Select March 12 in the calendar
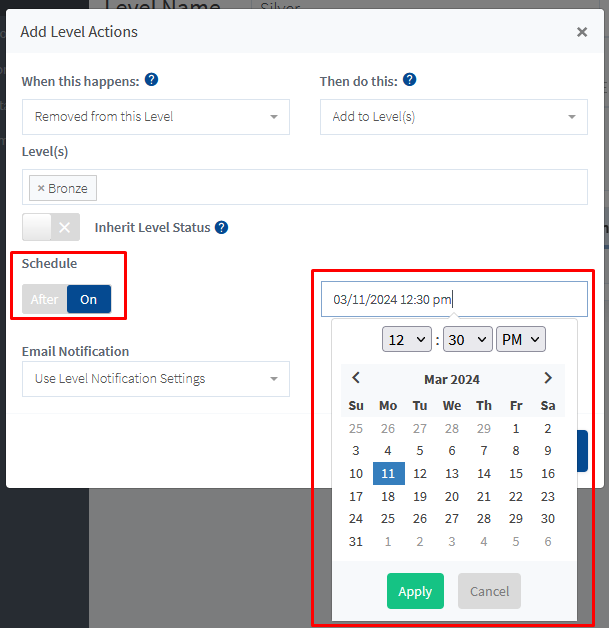This screenshot has height=628, width=609. (x=420, y=473)
